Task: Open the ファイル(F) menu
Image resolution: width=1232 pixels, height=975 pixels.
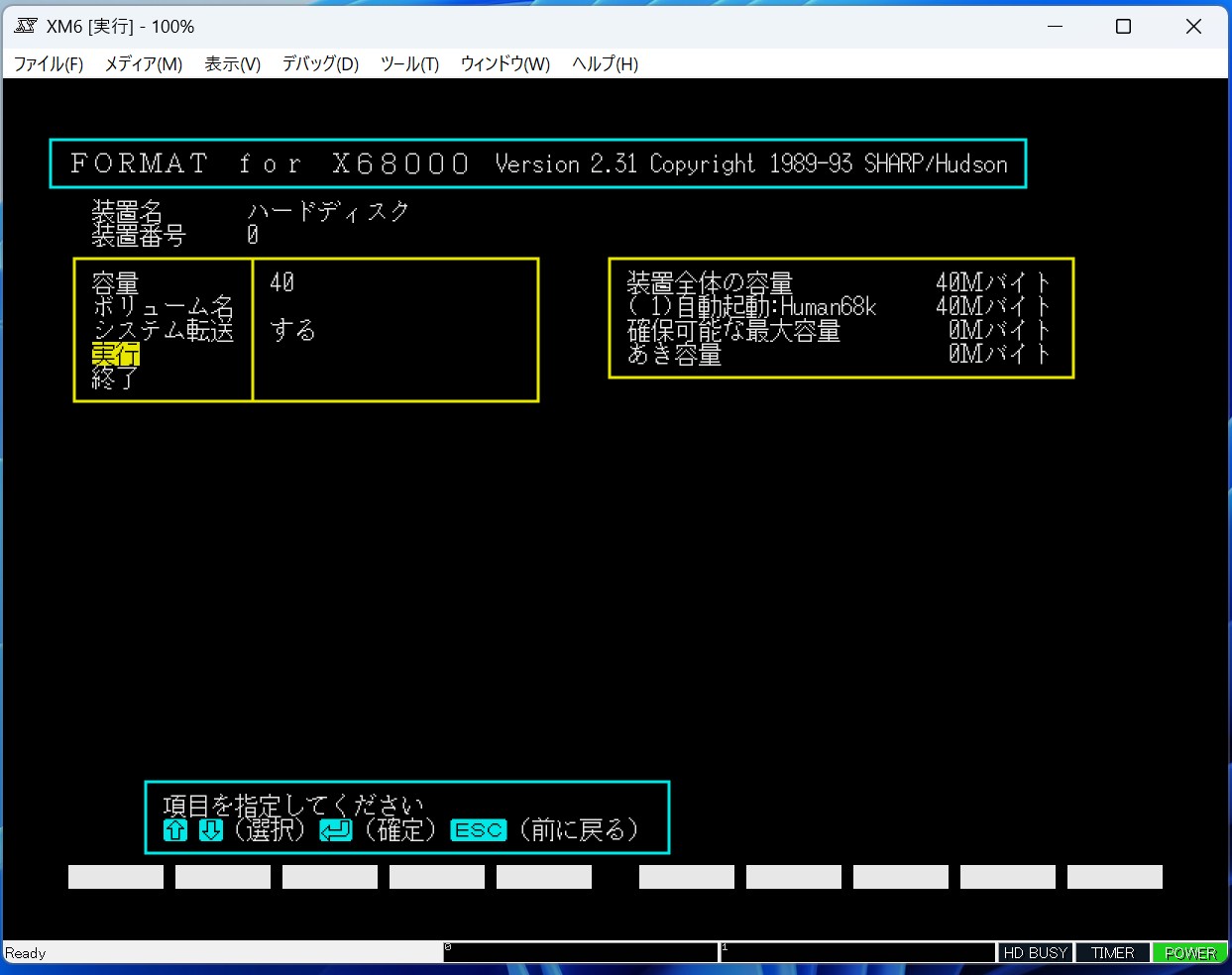Action: pyautogui.click(x=48, y=64)
